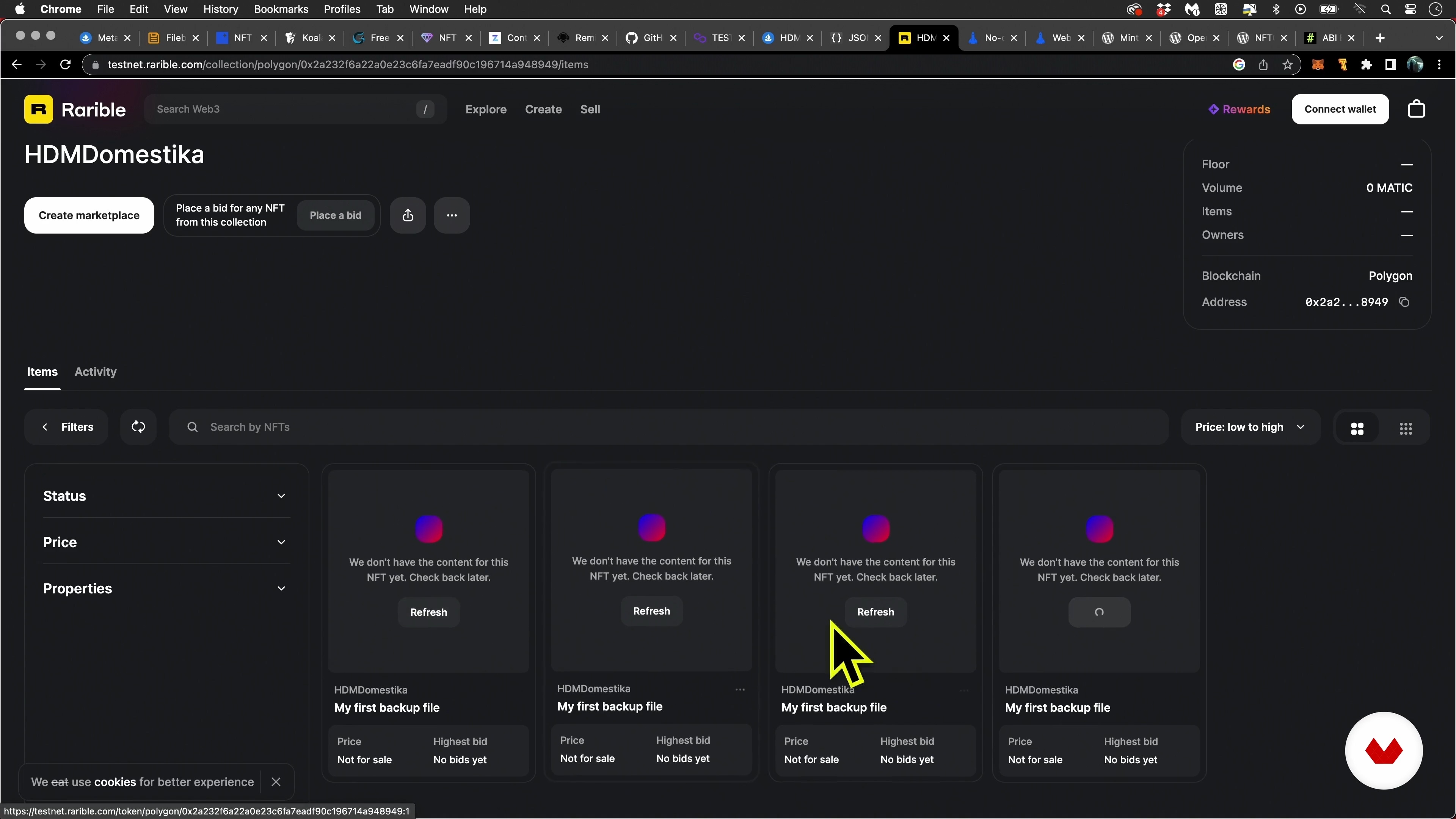Collapse the Filters panel
The image size is (1456, 819).
67,427
